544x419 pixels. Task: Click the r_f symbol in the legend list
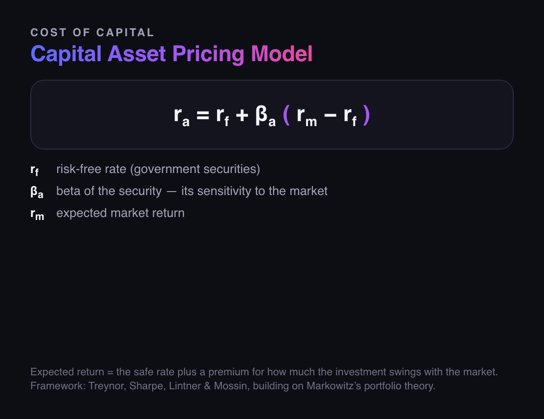35,170
